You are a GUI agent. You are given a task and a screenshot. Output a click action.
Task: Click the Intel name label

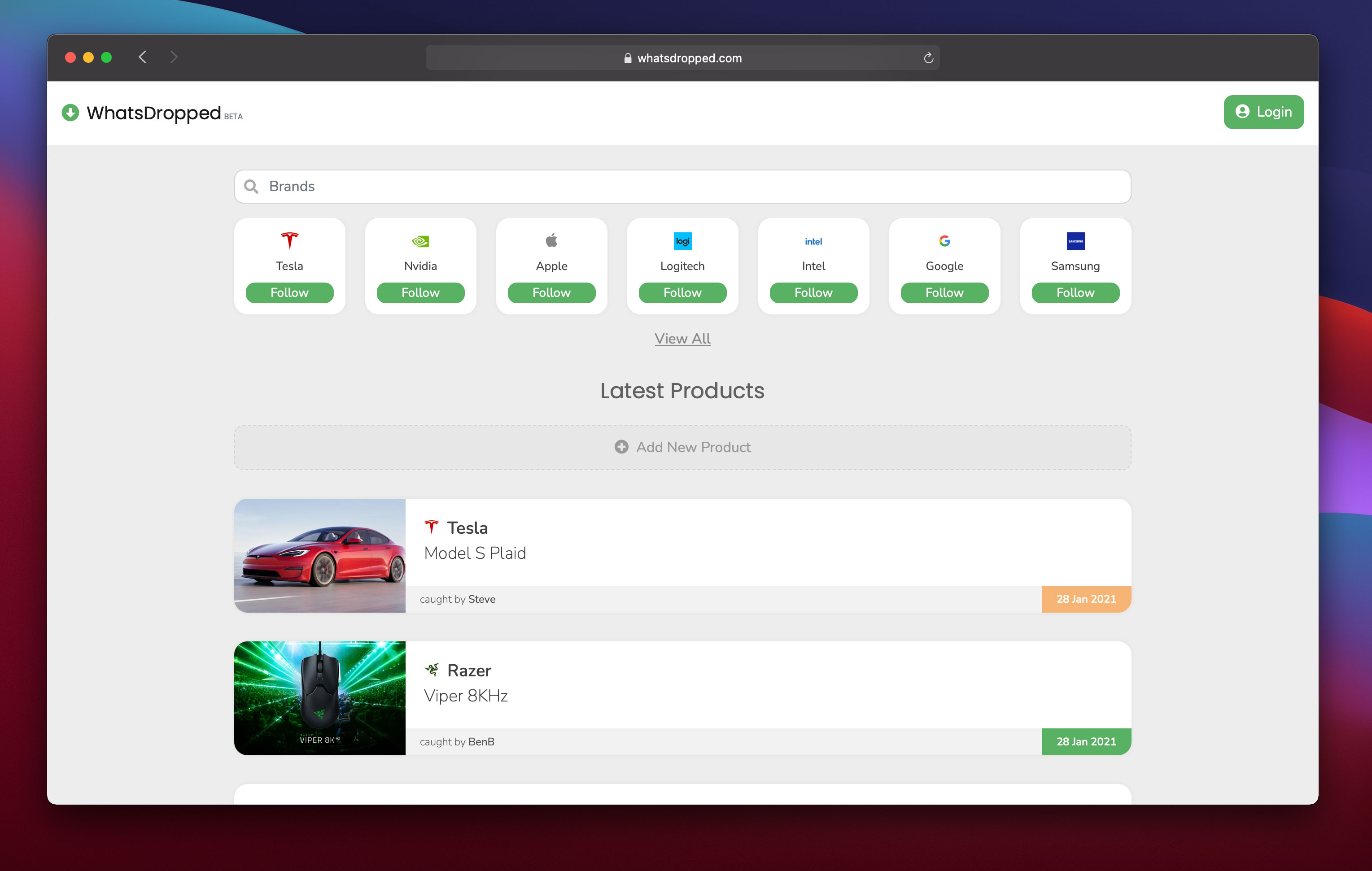point(813,266)
